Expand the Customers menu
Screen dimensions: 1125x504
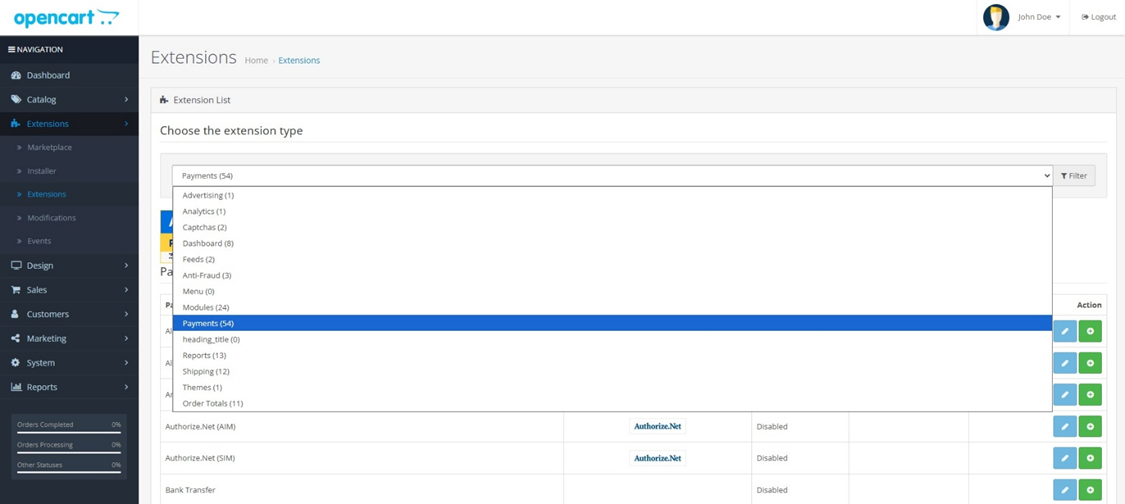tap(69, 314)
